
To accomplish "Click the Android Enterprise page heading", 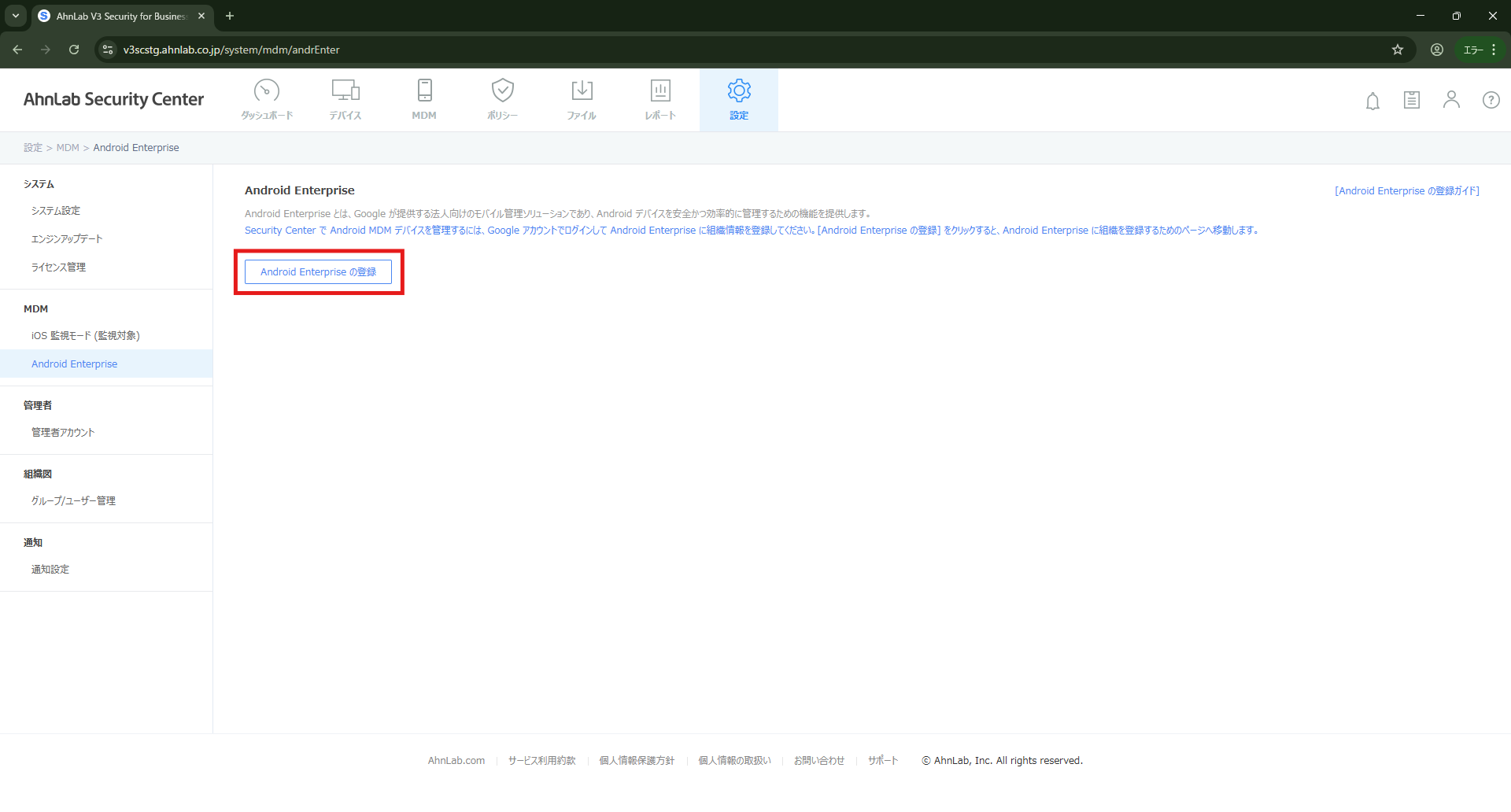I will (300, 190).
